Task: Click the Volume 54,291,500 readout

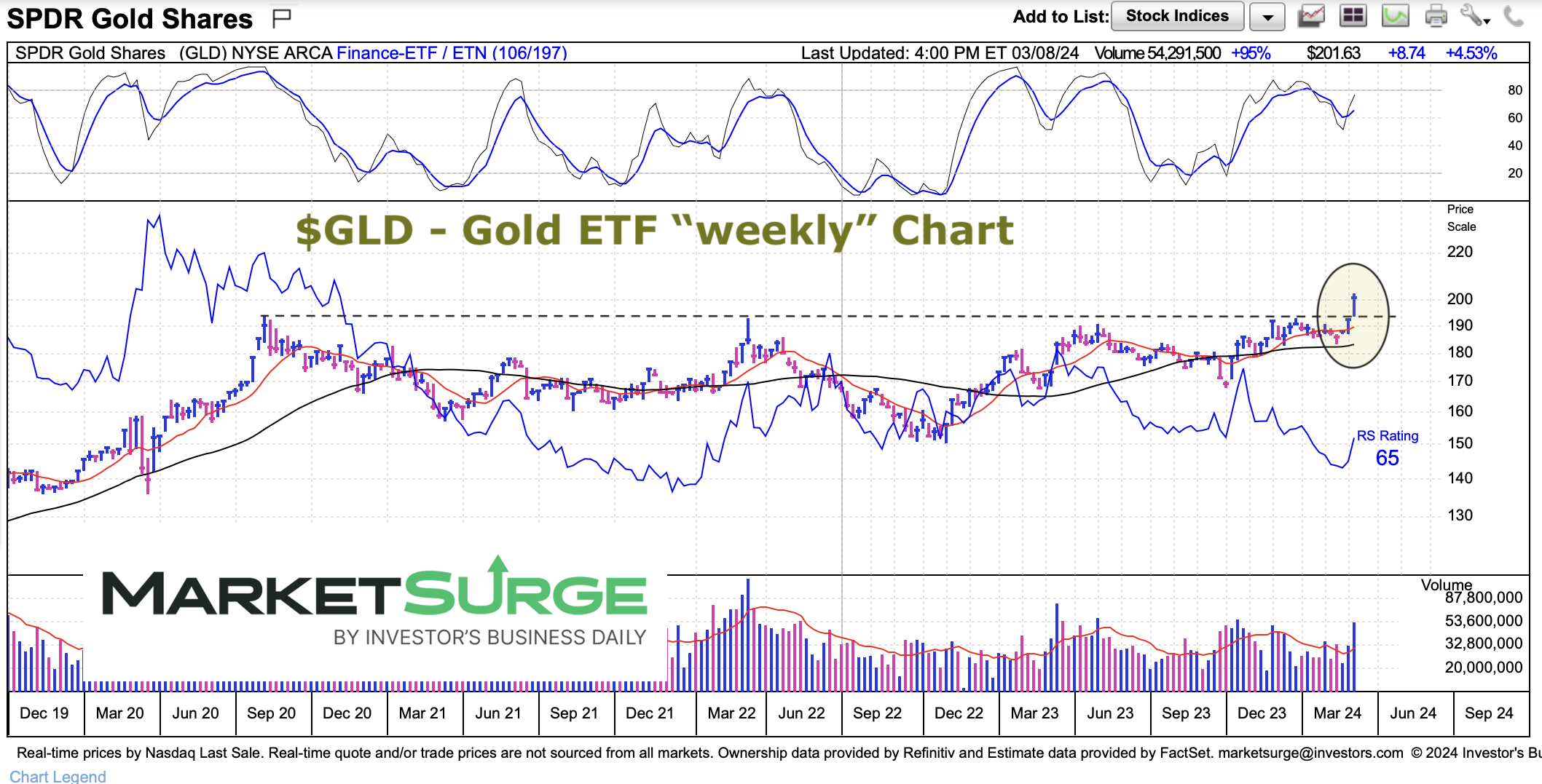Action: point(1157,53)
